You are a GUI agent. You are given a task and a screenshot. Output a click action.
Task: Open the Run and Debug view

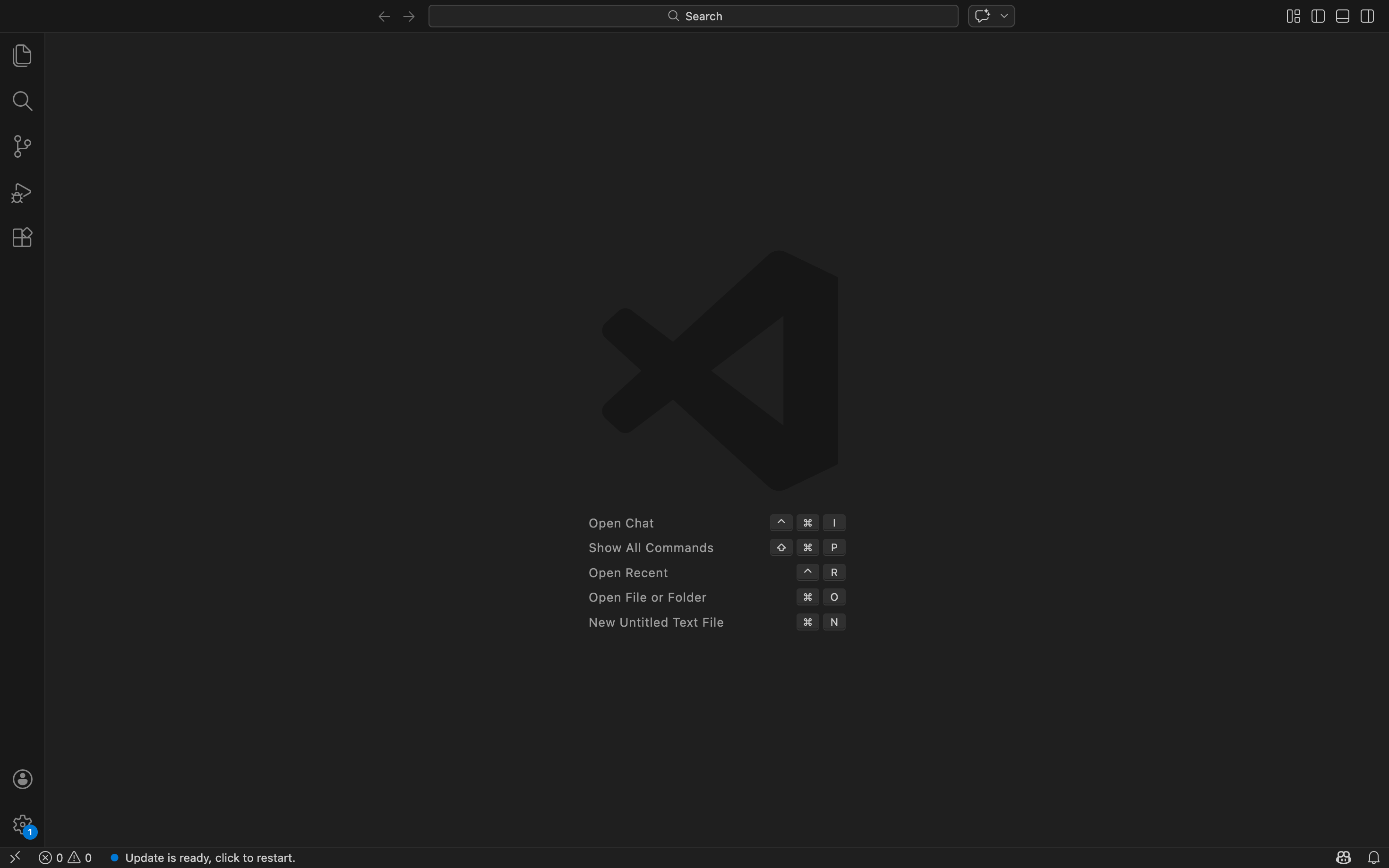click(22, 193)
